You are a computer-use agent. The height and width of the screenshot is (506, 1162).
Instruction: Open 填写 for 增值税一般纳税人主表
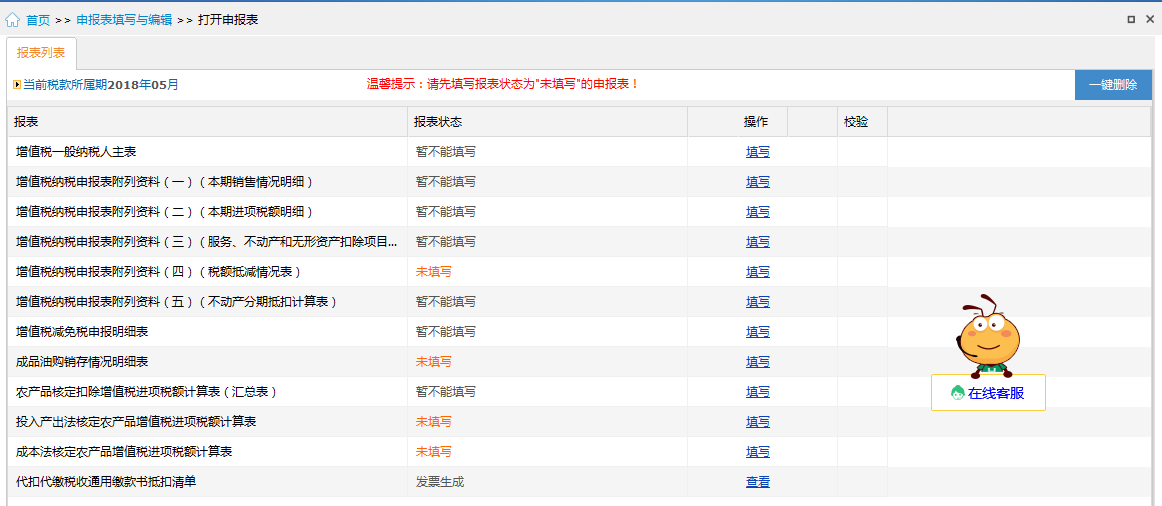pos(757,152)
